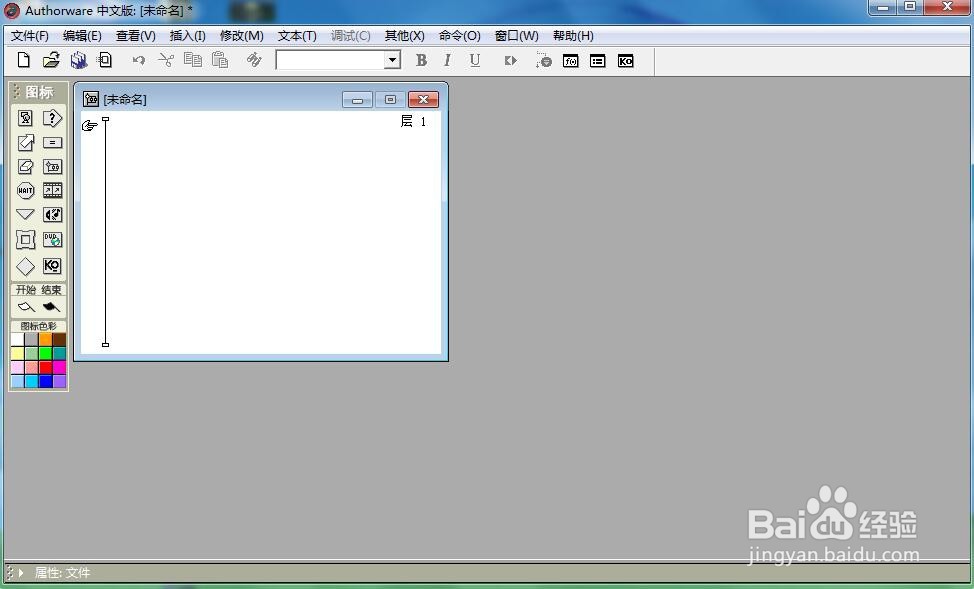Image resolution: width=974 pixels, height=589 pixels.
Task: Open the 修改(M) menu
Action: pos(242,36)
